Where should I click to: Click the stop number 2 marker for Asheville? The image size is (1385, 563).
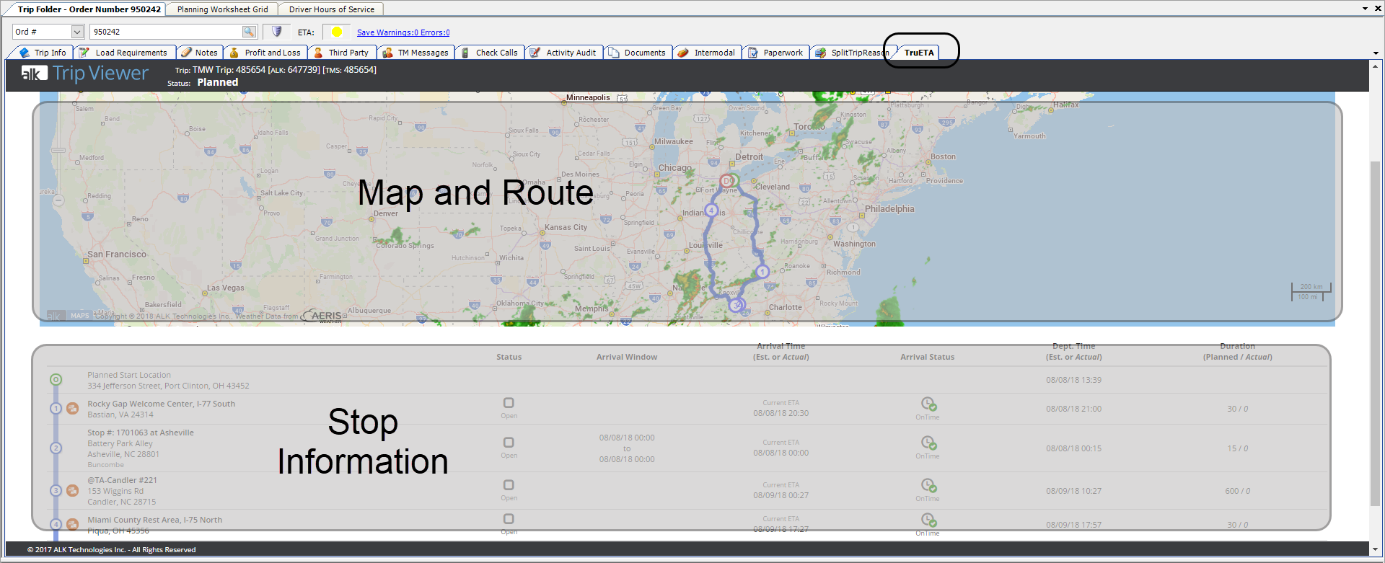56,448
